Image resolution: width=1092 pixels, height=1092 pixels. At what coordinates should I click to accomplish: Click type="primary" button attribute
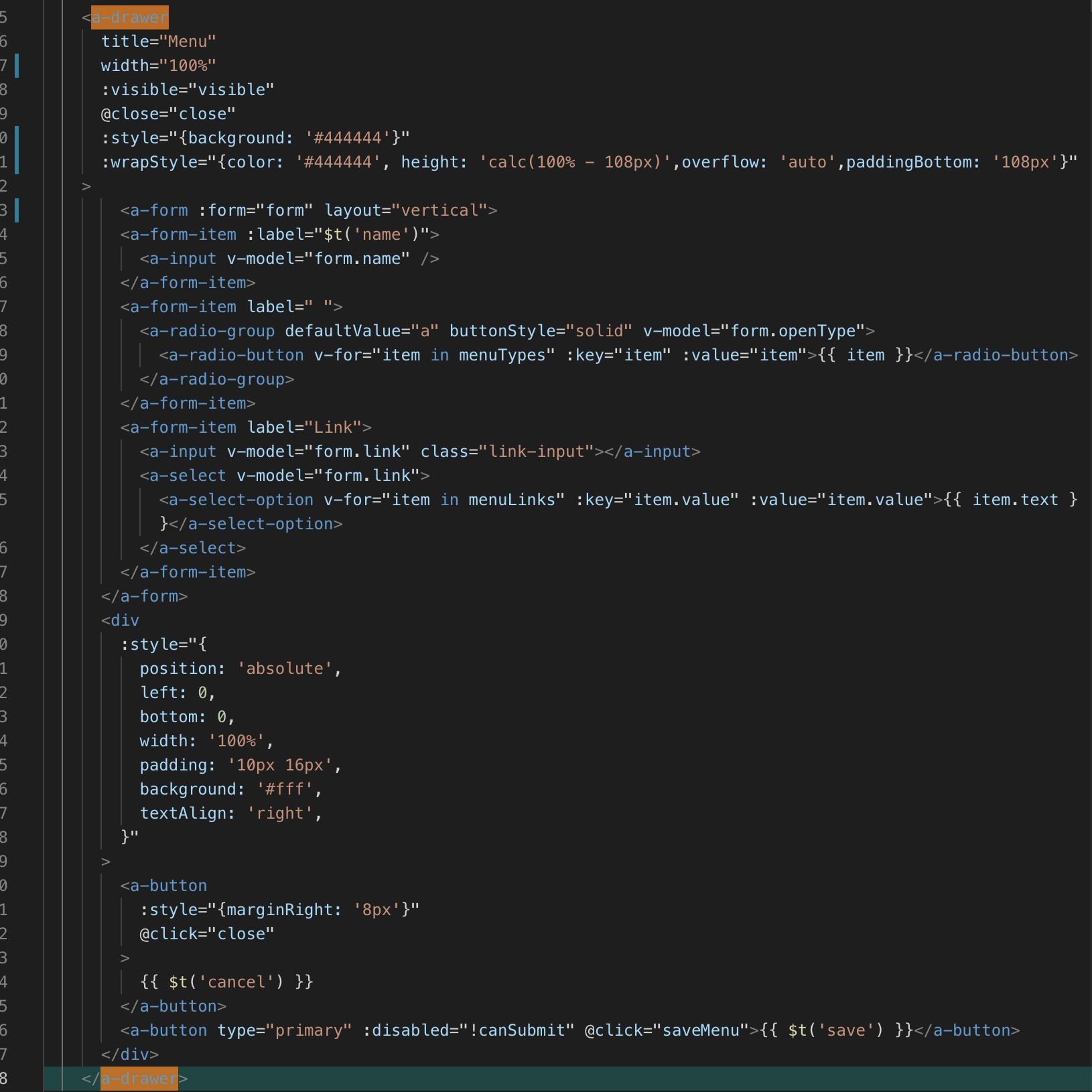[285, 1030]
